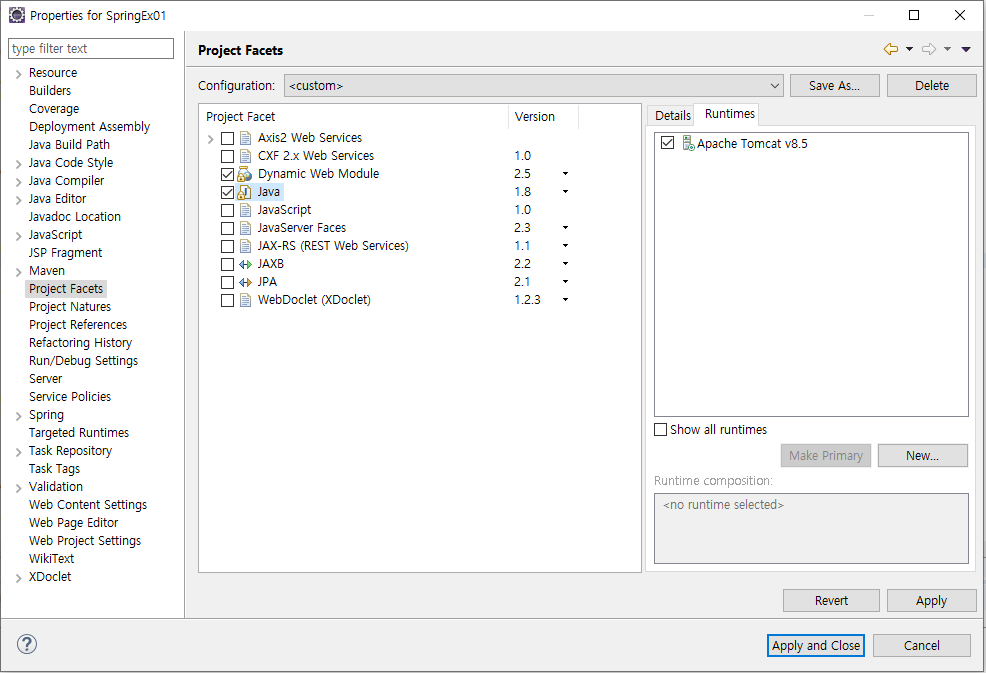The width and height of the screenshot is (986, 673).
Task: Open the JAX-RS version dropdown
Action: 565,246
